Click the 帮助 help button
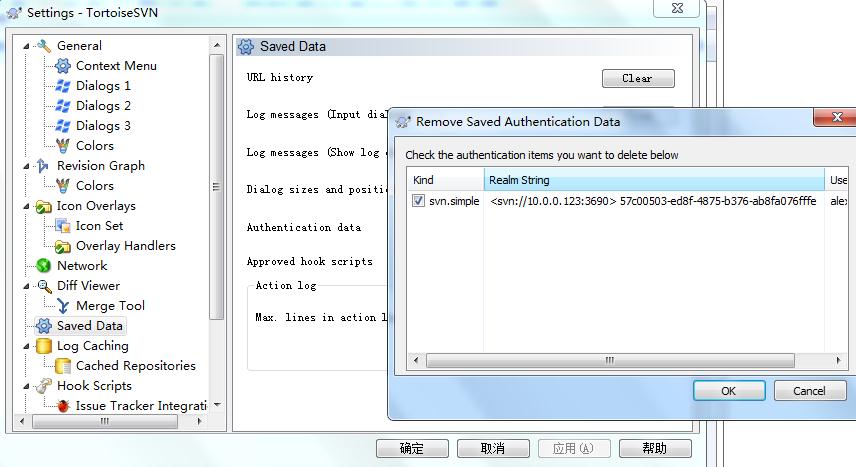 click(x=655, y=448)
